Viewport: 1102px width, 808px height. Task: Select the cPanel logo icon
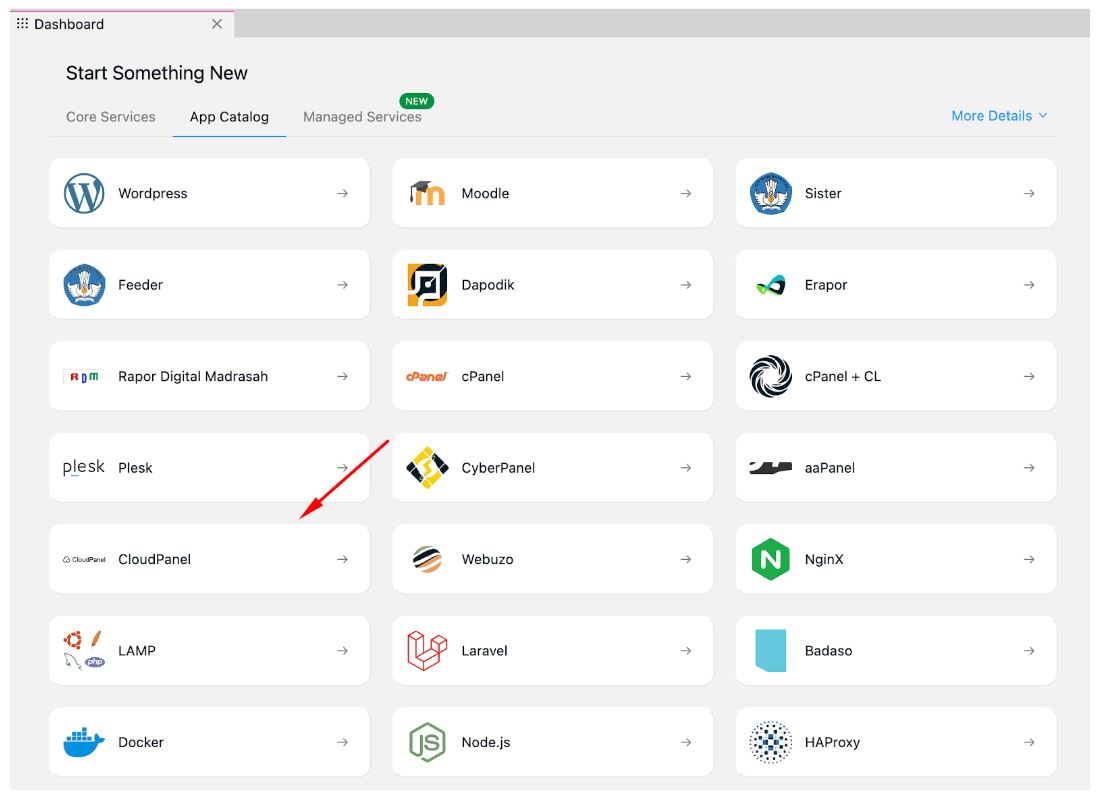(427, 375)
